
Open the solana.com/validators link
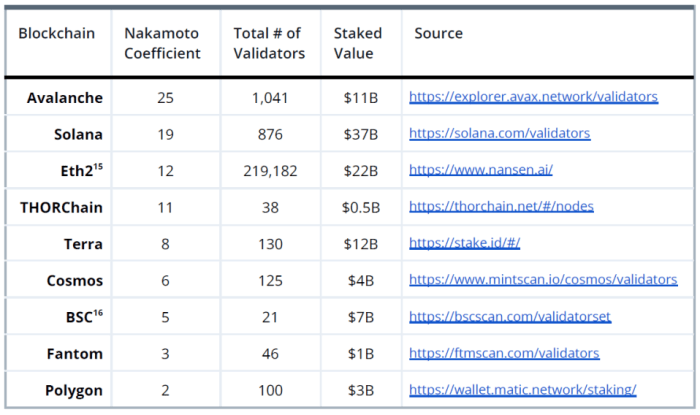(x=500, y=133)
